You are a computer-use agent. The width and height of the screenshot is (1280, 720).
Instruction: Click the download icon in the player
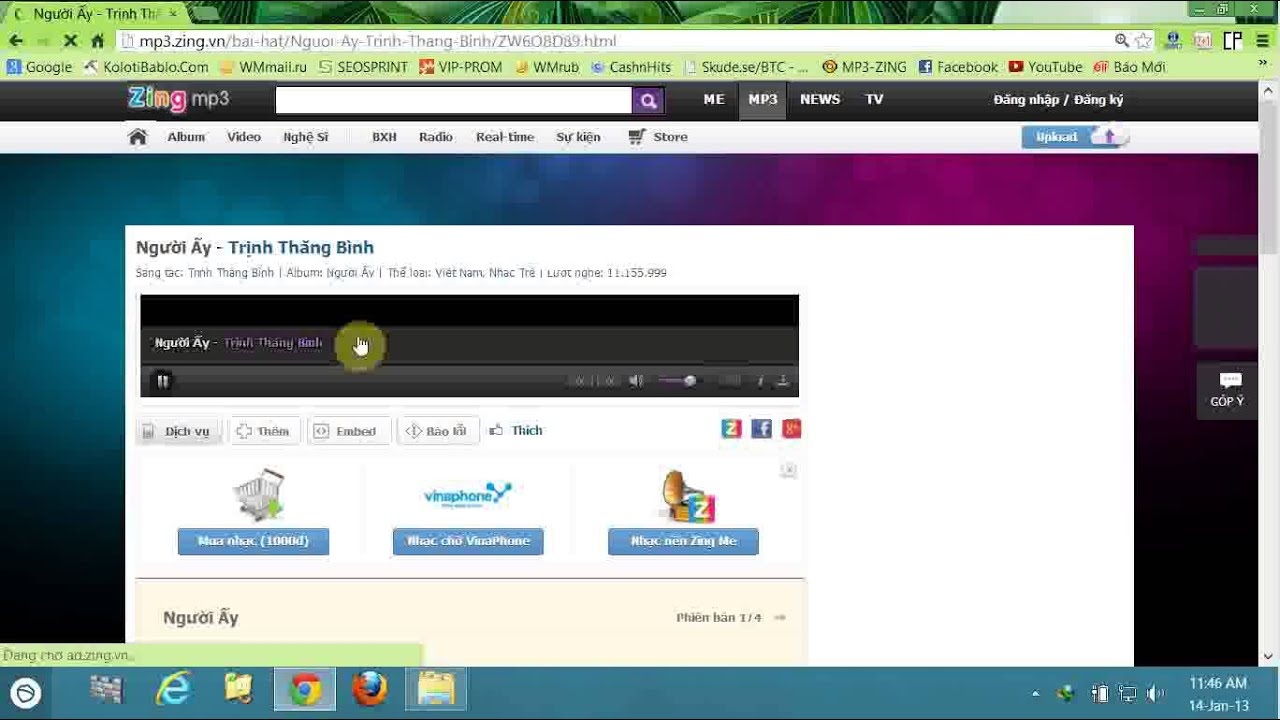coord(783,381)
